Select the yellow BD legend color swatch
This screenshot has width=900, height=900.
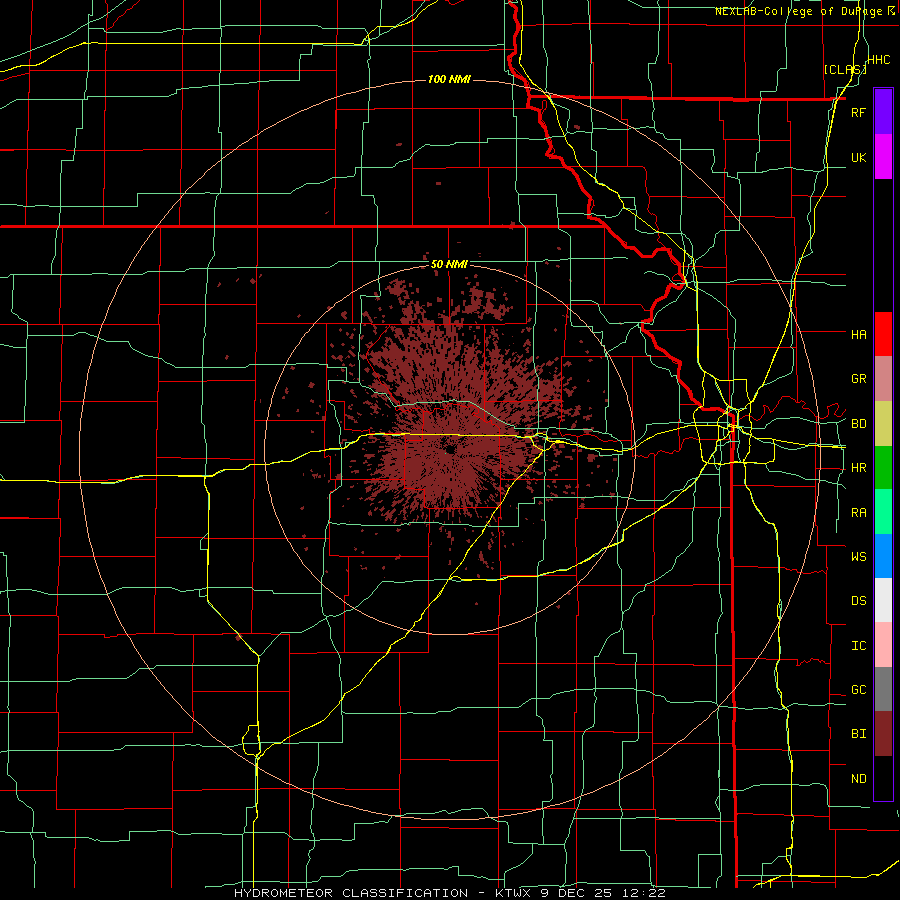pyautogui.click(x=883, y=424)
